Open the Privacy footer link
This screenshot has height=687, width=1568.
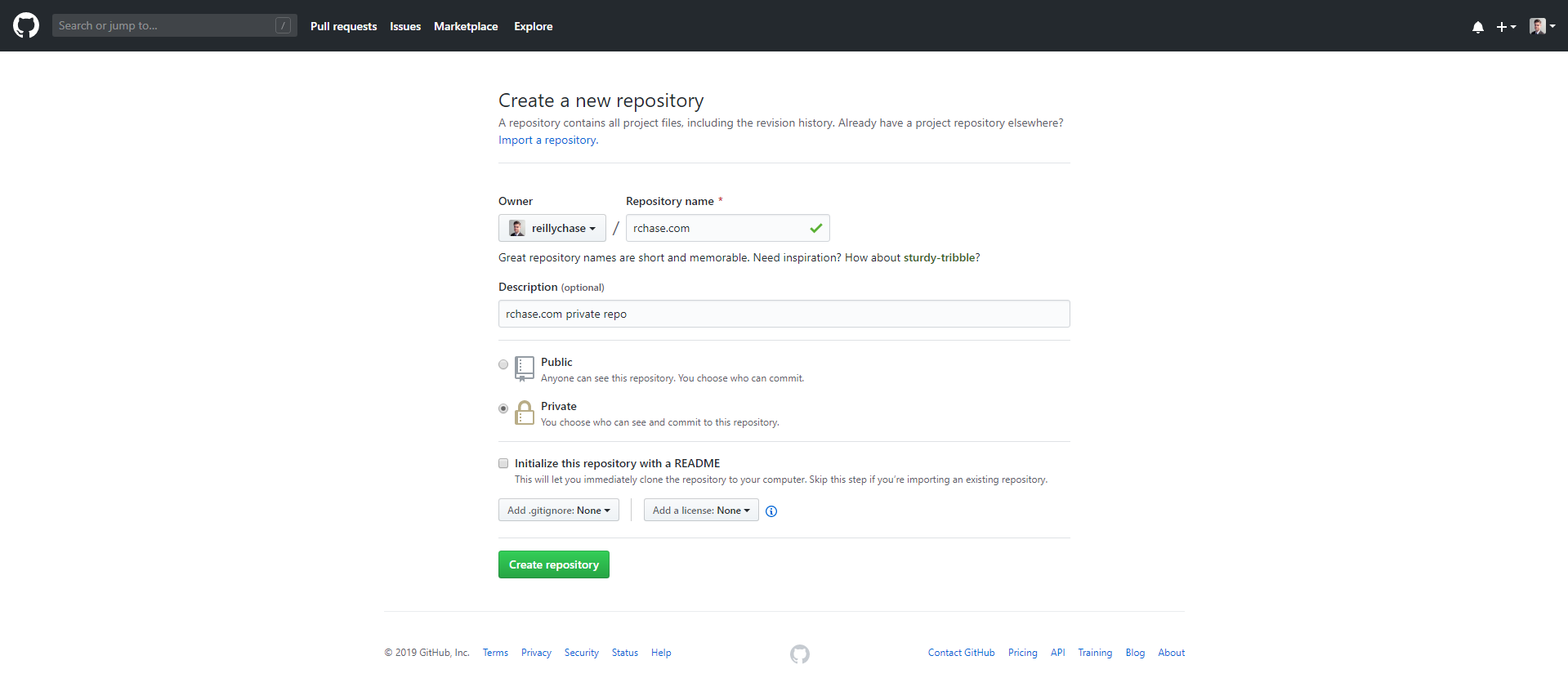(536, 653)
